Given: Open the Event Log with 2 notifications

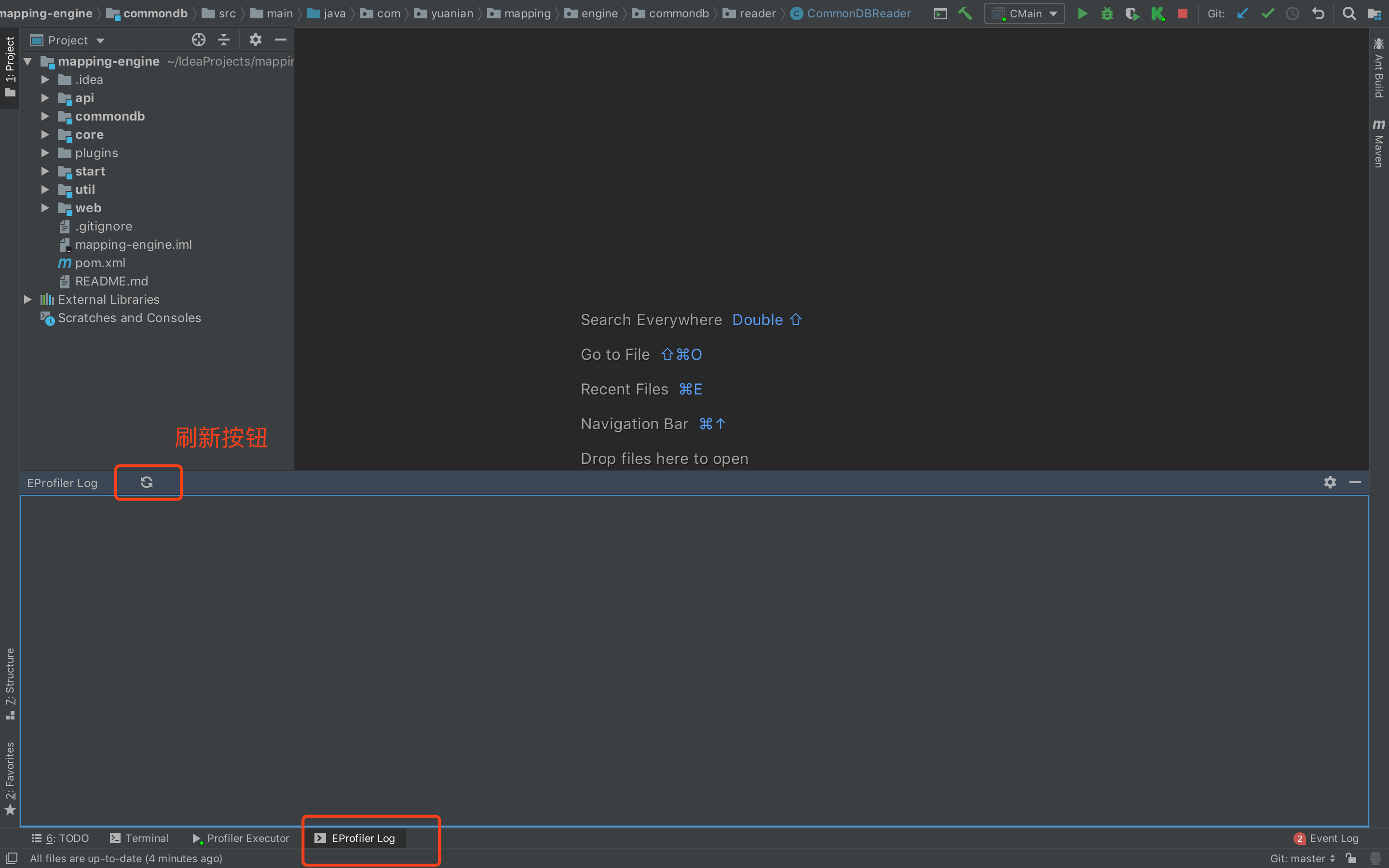Looking at the screenshot, I should click(1326, 838).
